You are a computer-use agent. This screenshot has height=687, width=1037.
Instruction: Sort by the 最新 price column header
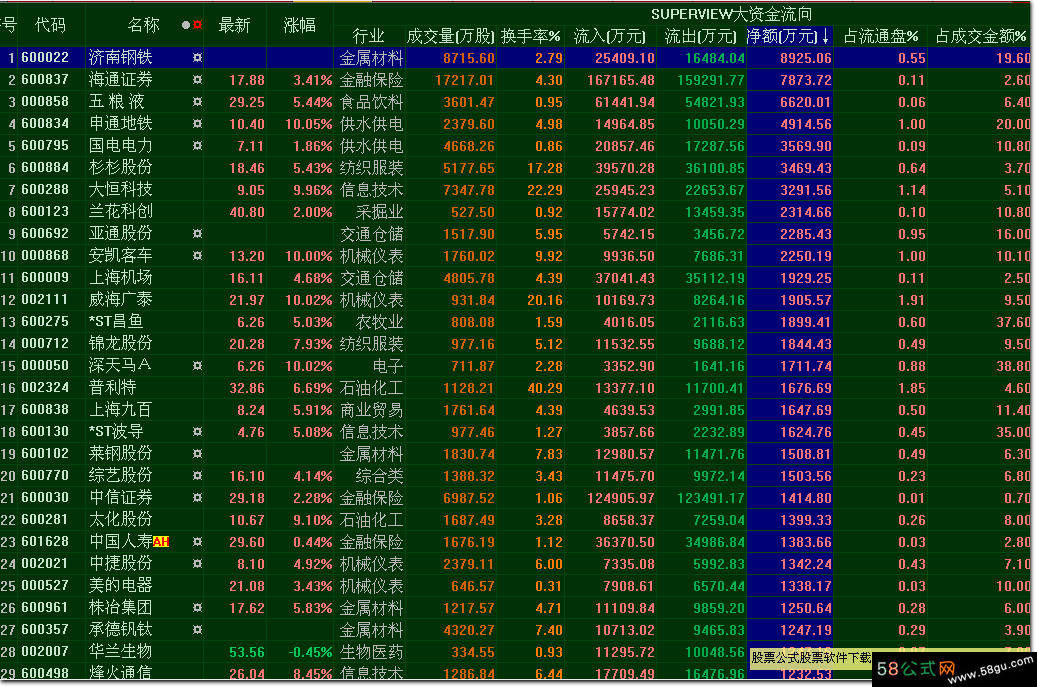coord(234,25)
